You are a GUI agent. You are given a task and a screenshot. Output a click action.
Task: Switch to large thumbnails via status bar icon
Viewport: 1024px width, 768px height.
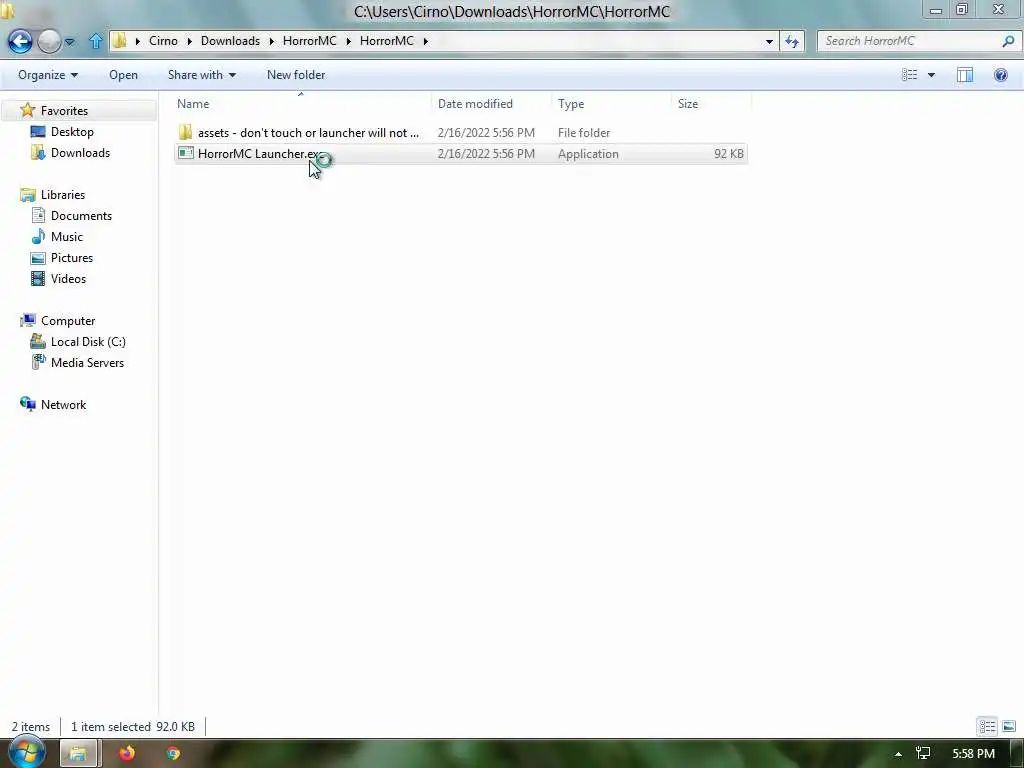click(1008, 726)
